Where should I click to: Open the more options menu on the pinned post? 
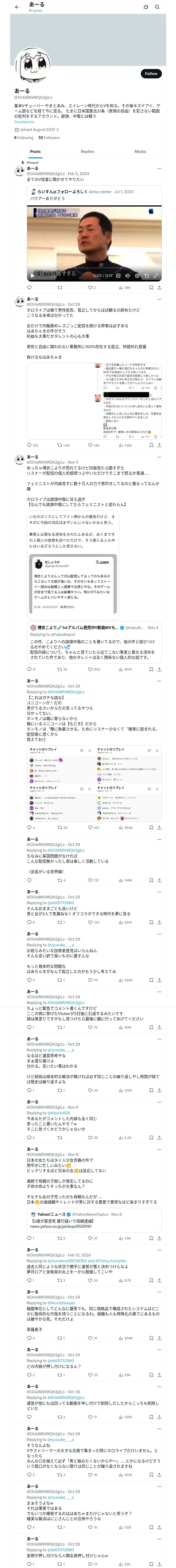[159, 169]
